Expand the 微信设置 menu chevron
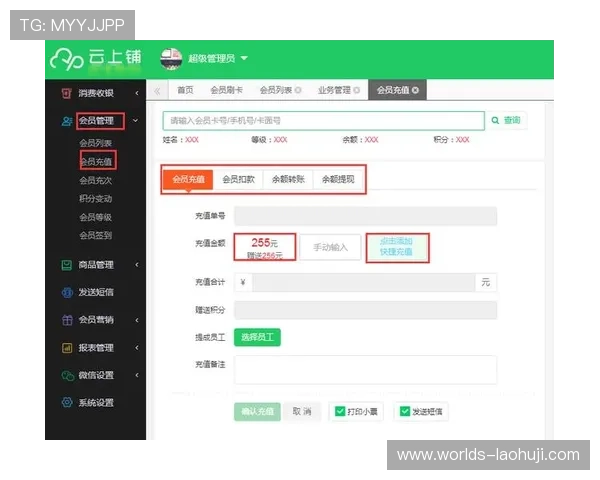600x480 pixels. tap(137, 375)
